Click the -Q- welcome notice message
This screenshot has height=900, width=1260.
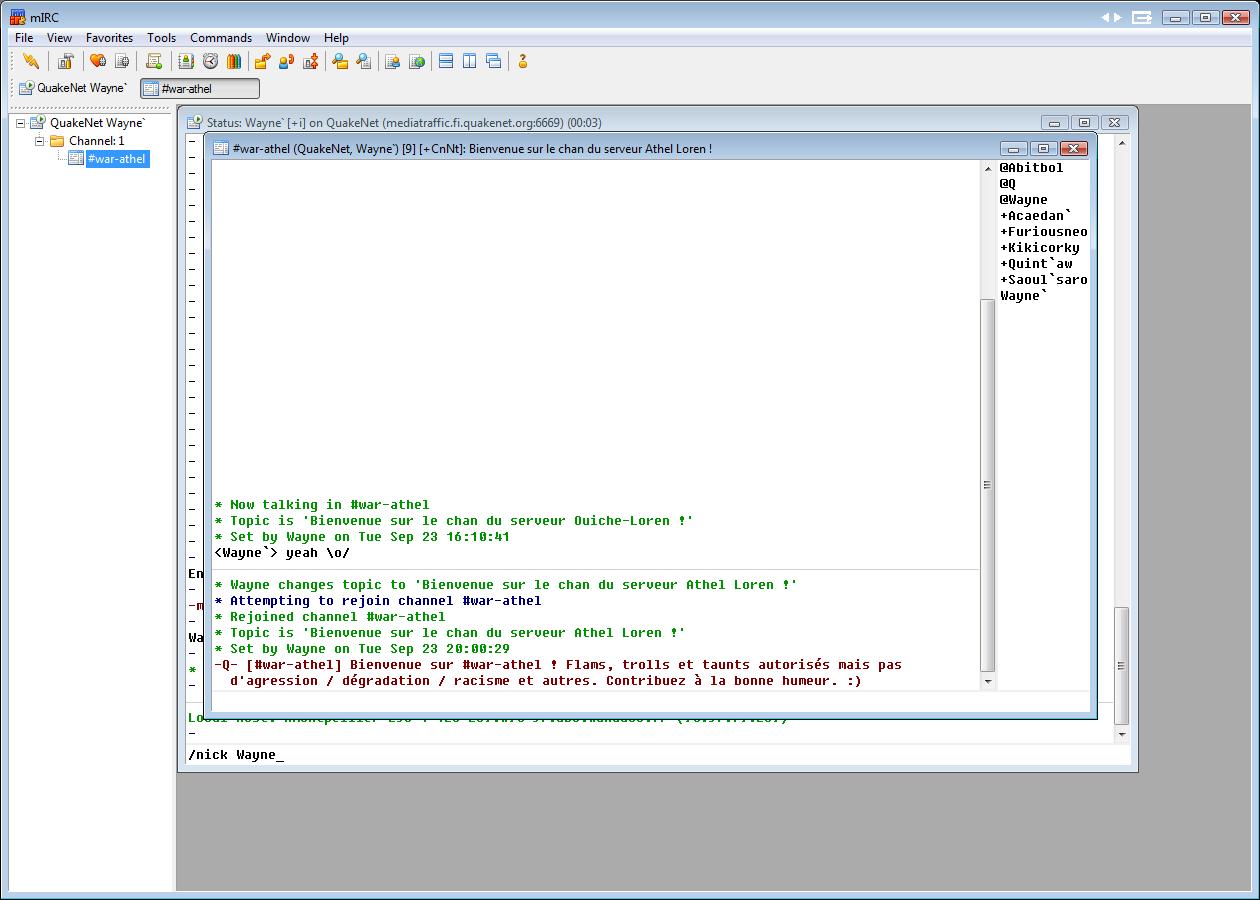(558, 673)
